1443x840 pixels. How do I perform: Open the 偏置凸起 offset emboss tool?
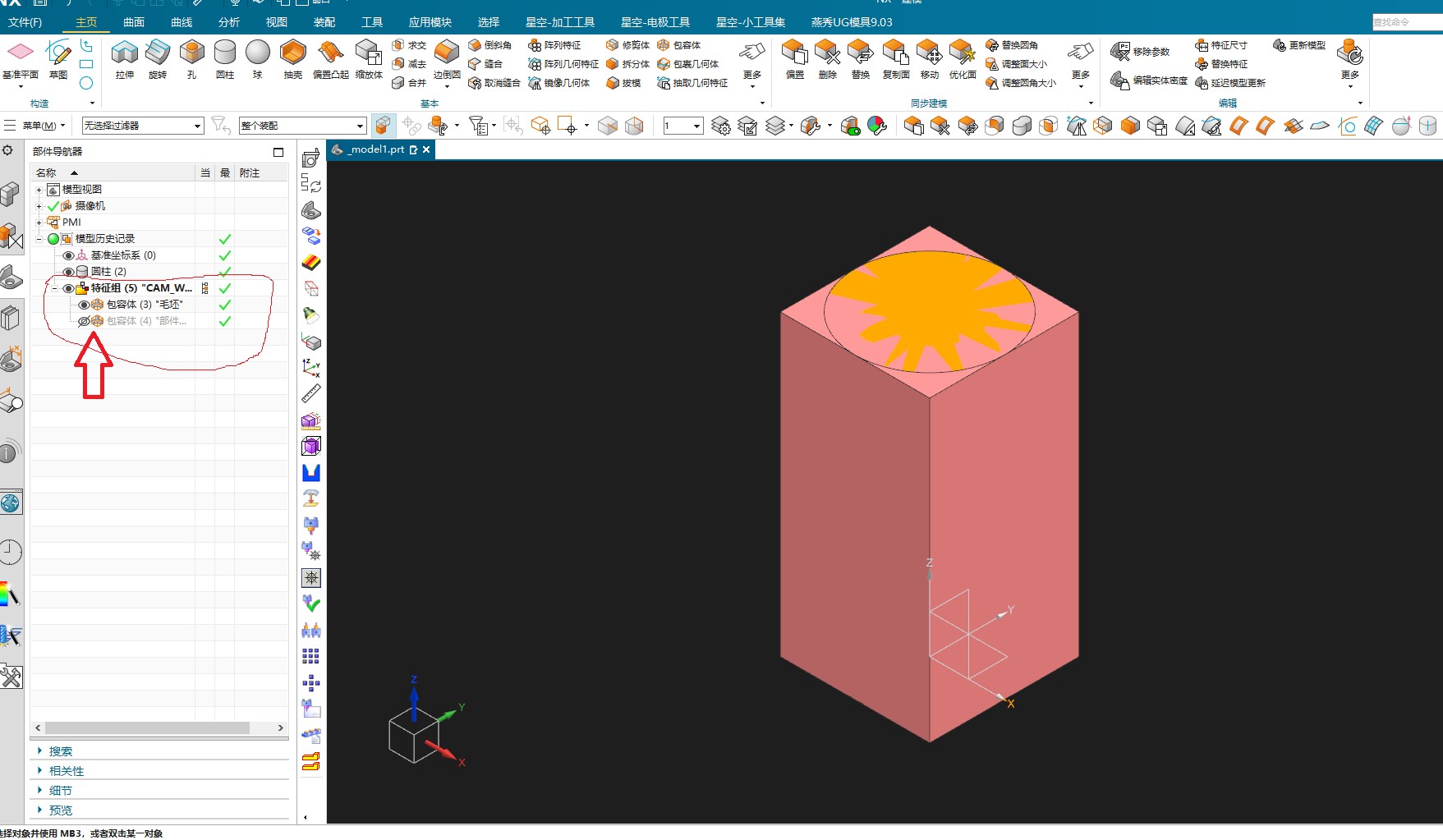(331, 59)
